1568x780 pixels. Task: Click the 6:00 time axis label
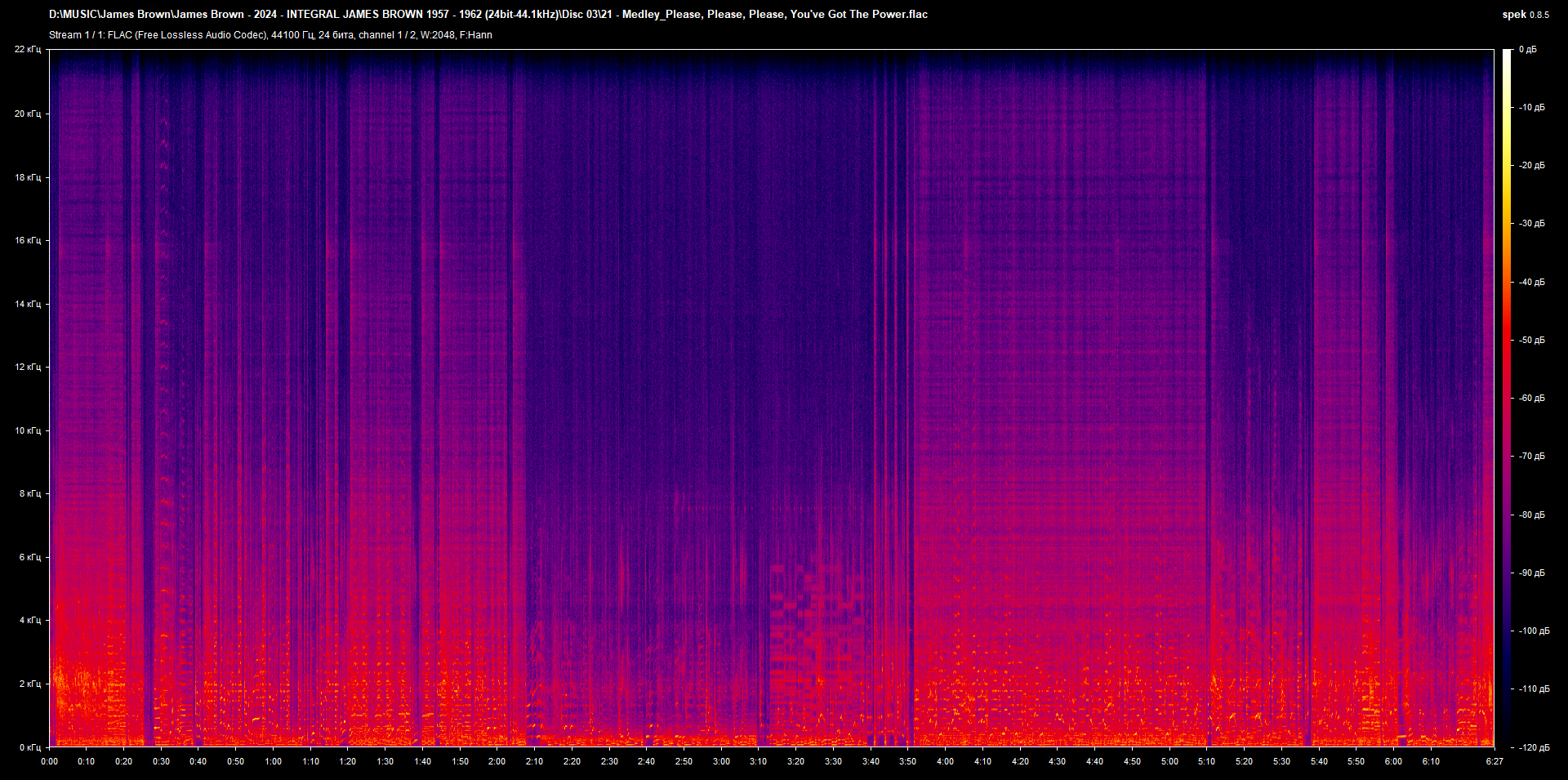1393,761
